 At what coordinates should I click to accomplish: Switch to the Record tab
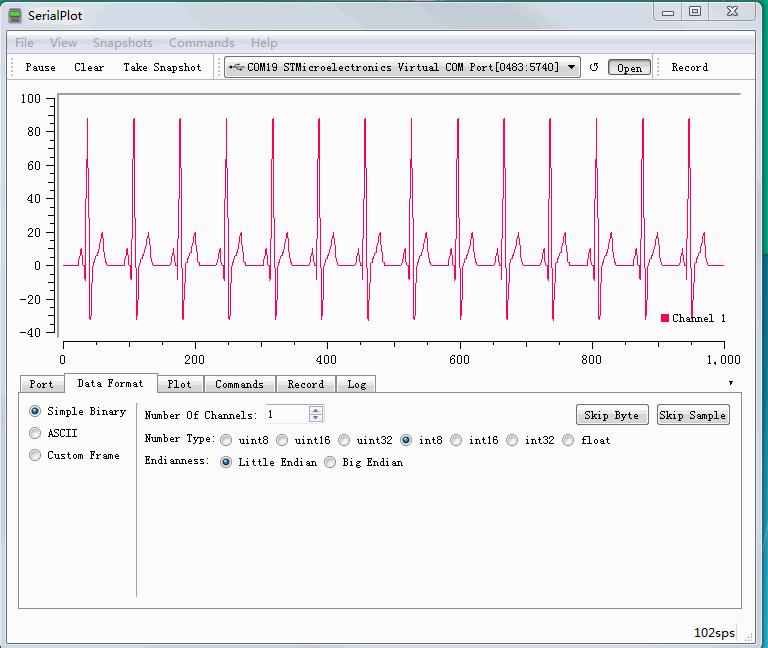[306, 384]
